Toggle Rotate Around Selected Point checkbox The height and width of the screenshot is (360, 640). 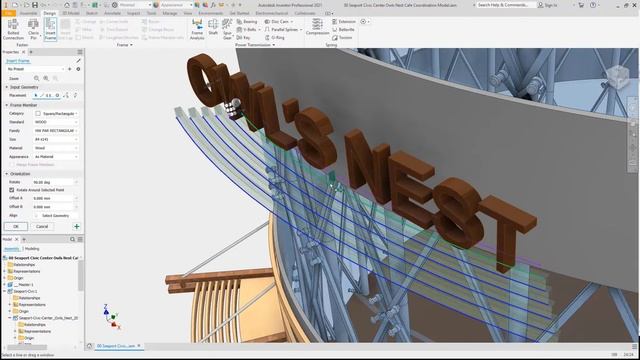(x=12, y=190)
